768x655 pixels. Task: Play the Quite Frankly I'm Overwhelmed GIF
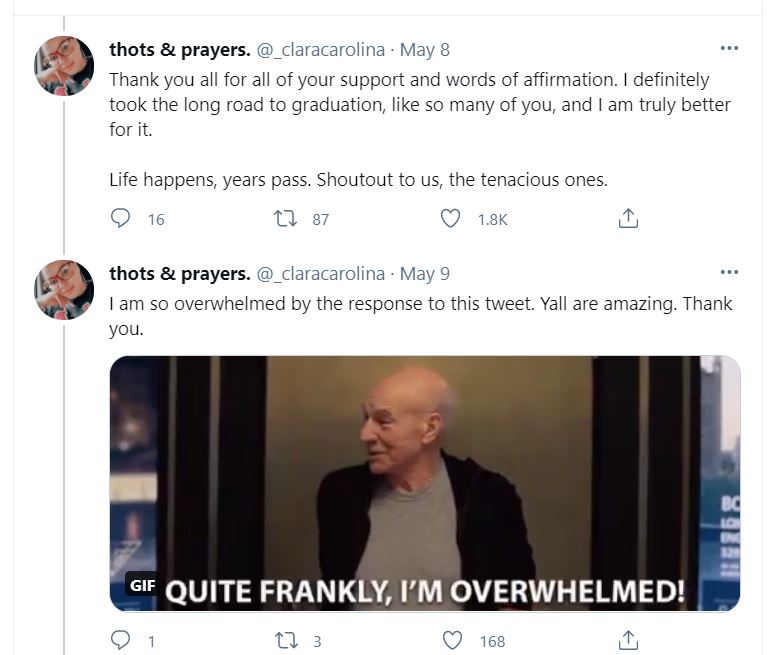425,483
